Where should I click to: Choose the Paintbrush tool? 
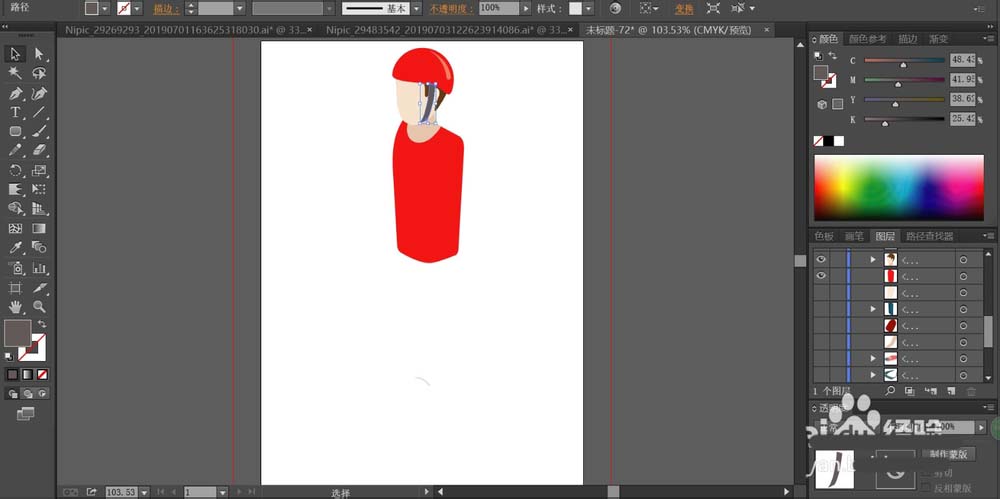click(x=40, y=131)
